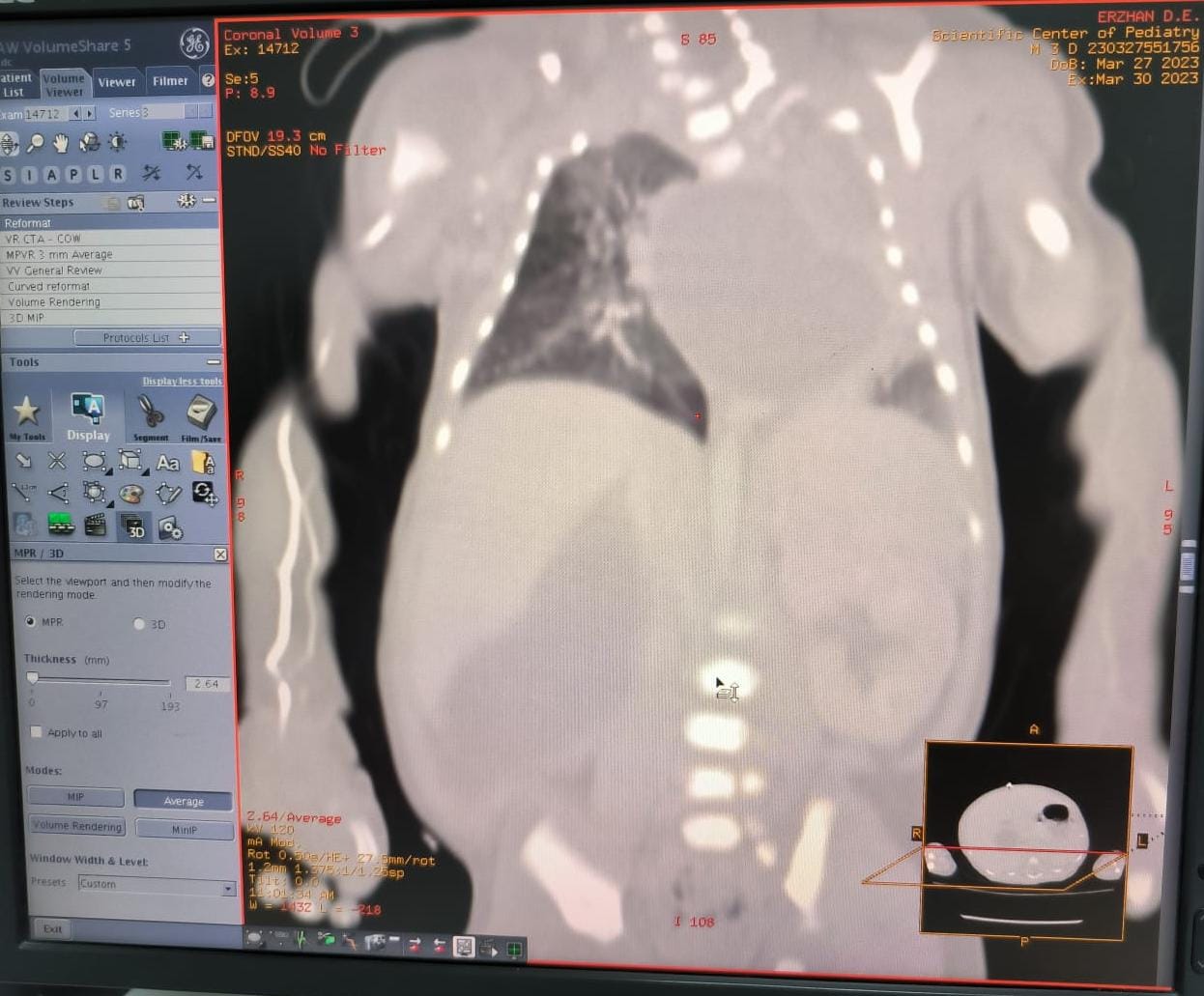Collapse the Tools panel

pyautogui.click(x=214, y=362)
